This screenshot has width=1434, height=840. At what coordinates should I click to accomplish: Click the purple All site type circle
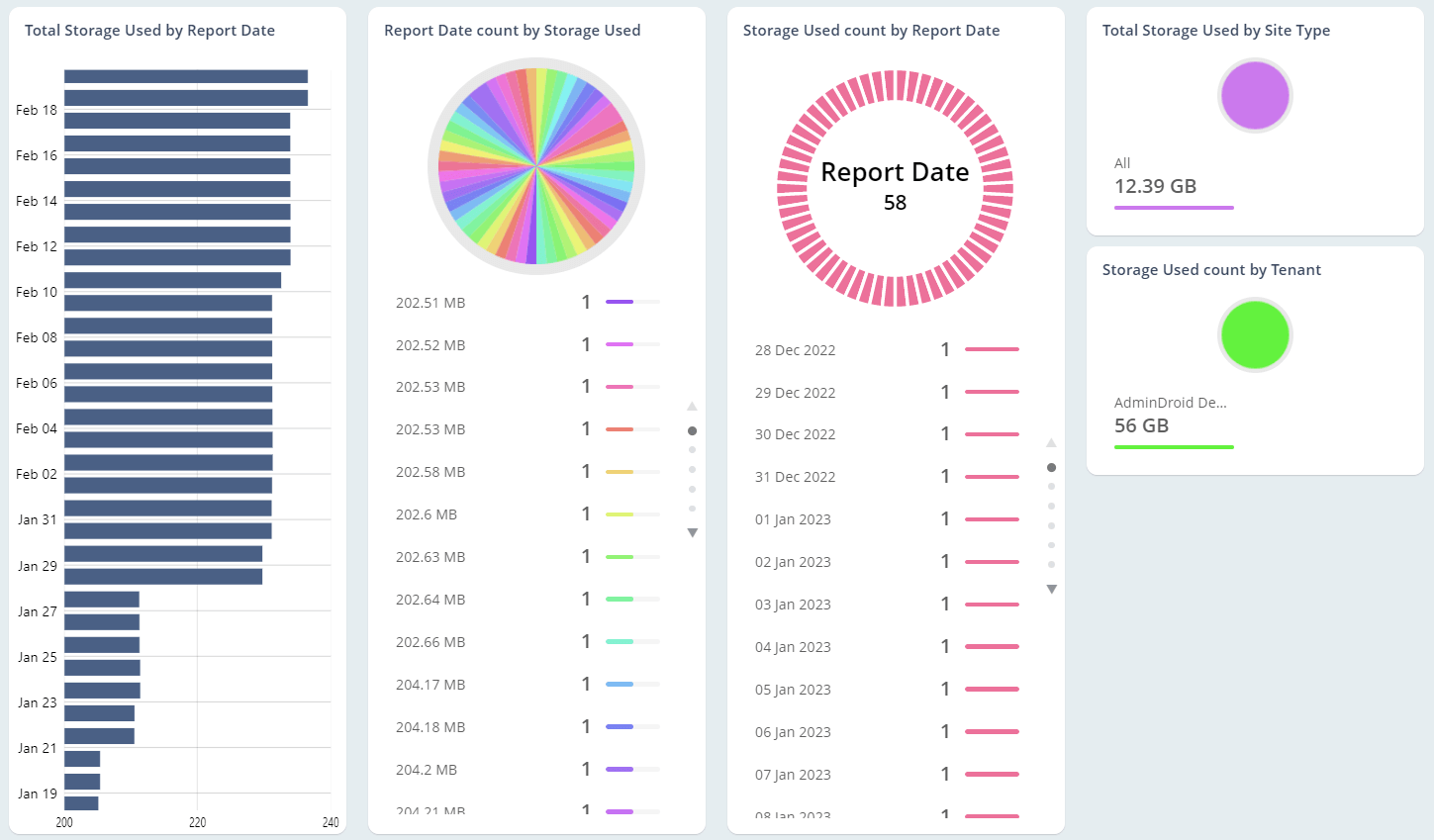click(x=1255, y=96)
